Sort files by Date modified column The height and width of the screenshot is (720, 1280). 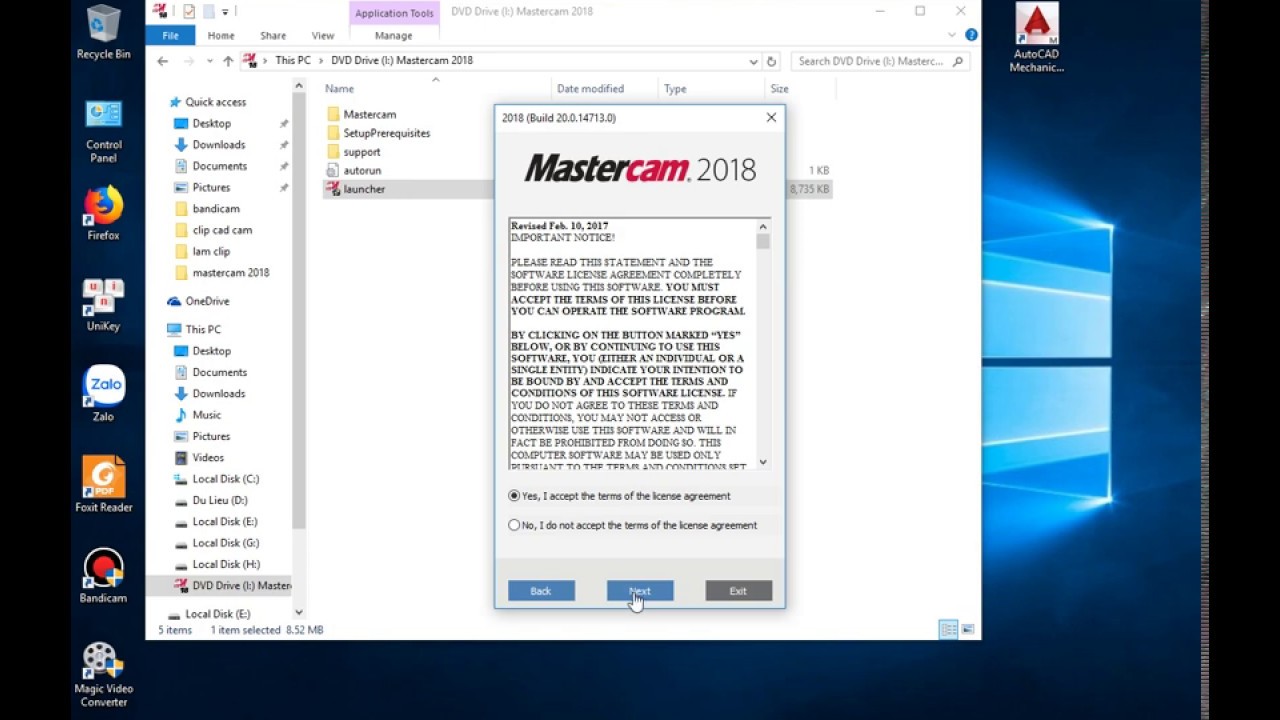590,89
